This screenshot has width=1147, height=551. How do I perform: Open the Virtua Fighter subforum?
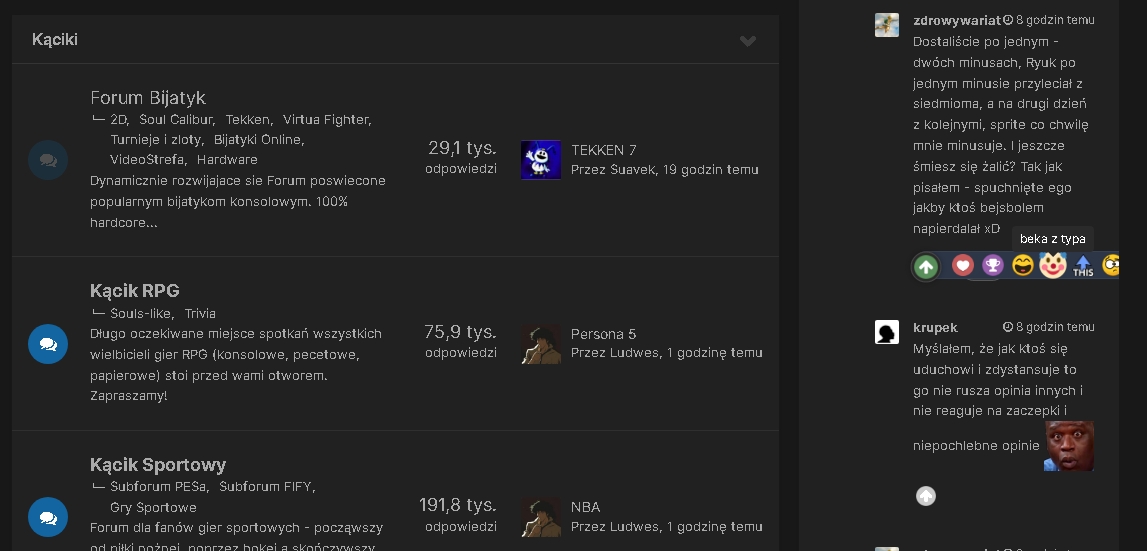tap(326, 119)
